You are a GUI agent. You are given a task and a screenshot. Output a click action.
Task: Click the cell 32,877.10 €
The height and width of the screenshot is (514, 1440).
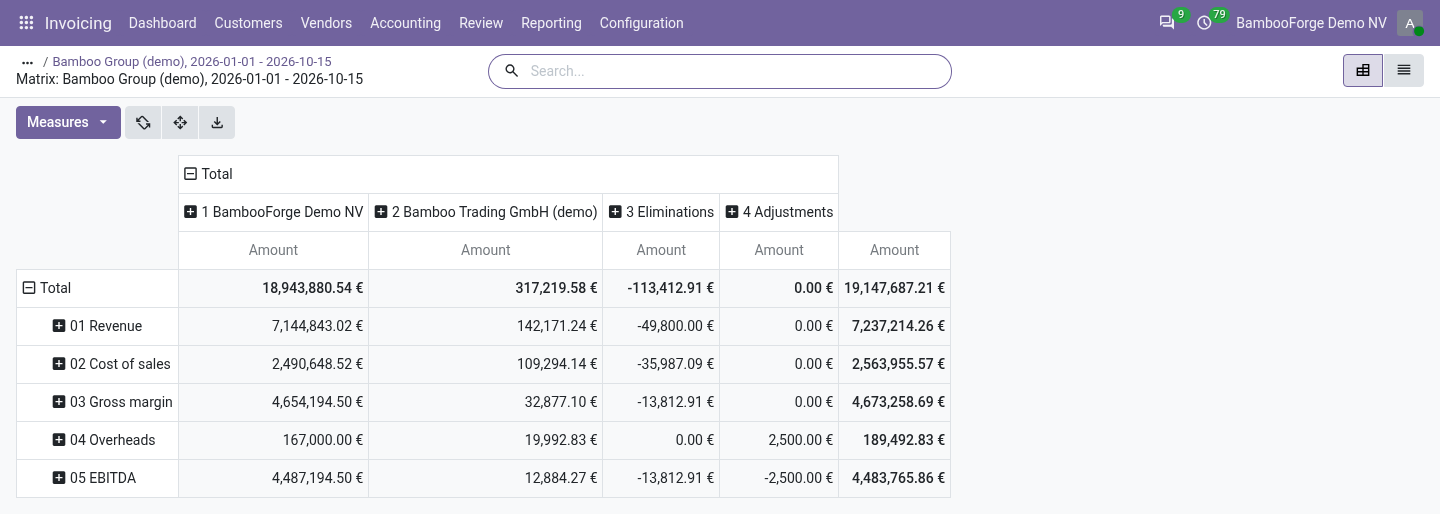pyautogui.click(x=485, y=402)
